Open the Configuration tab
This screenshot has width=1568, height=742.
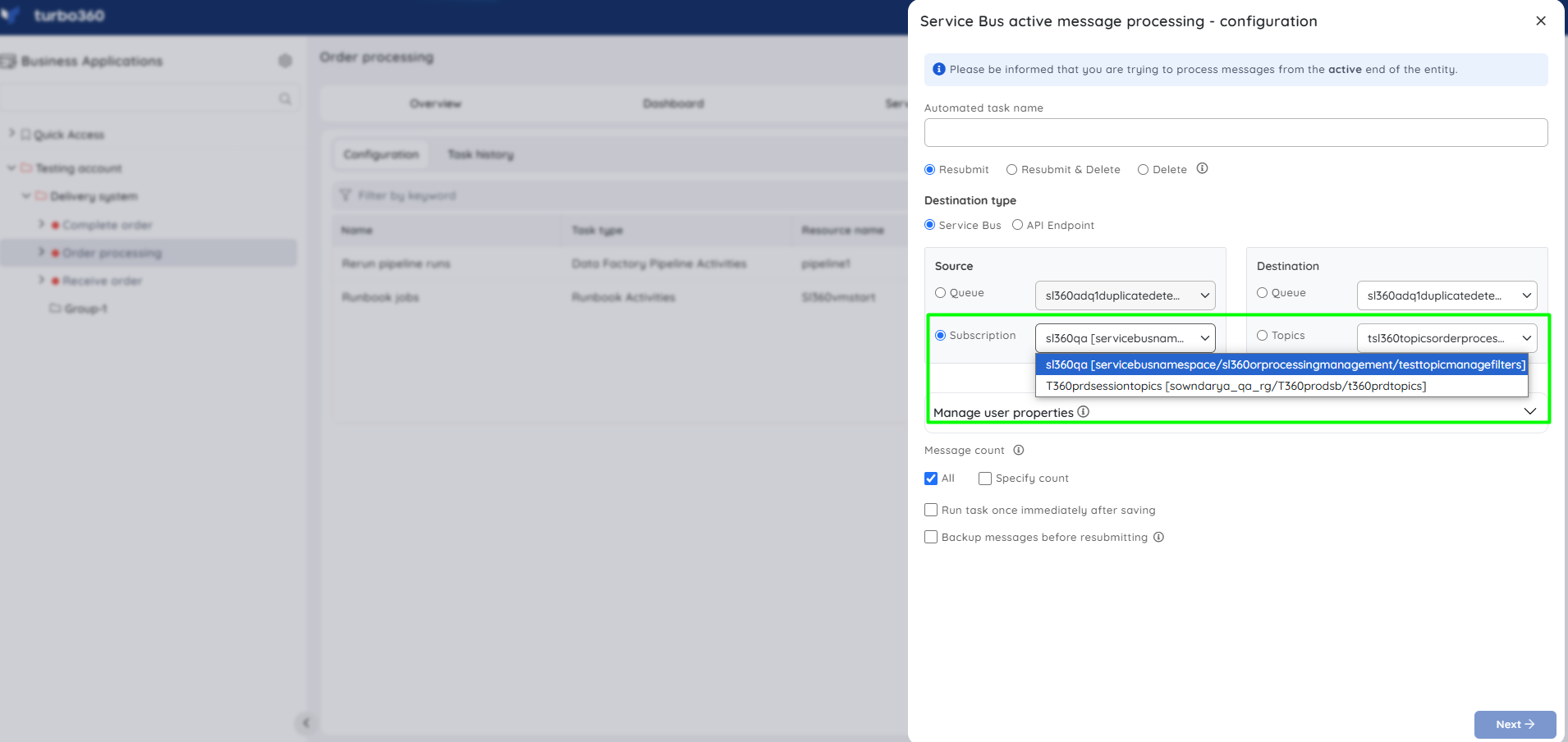click(381, 154)
